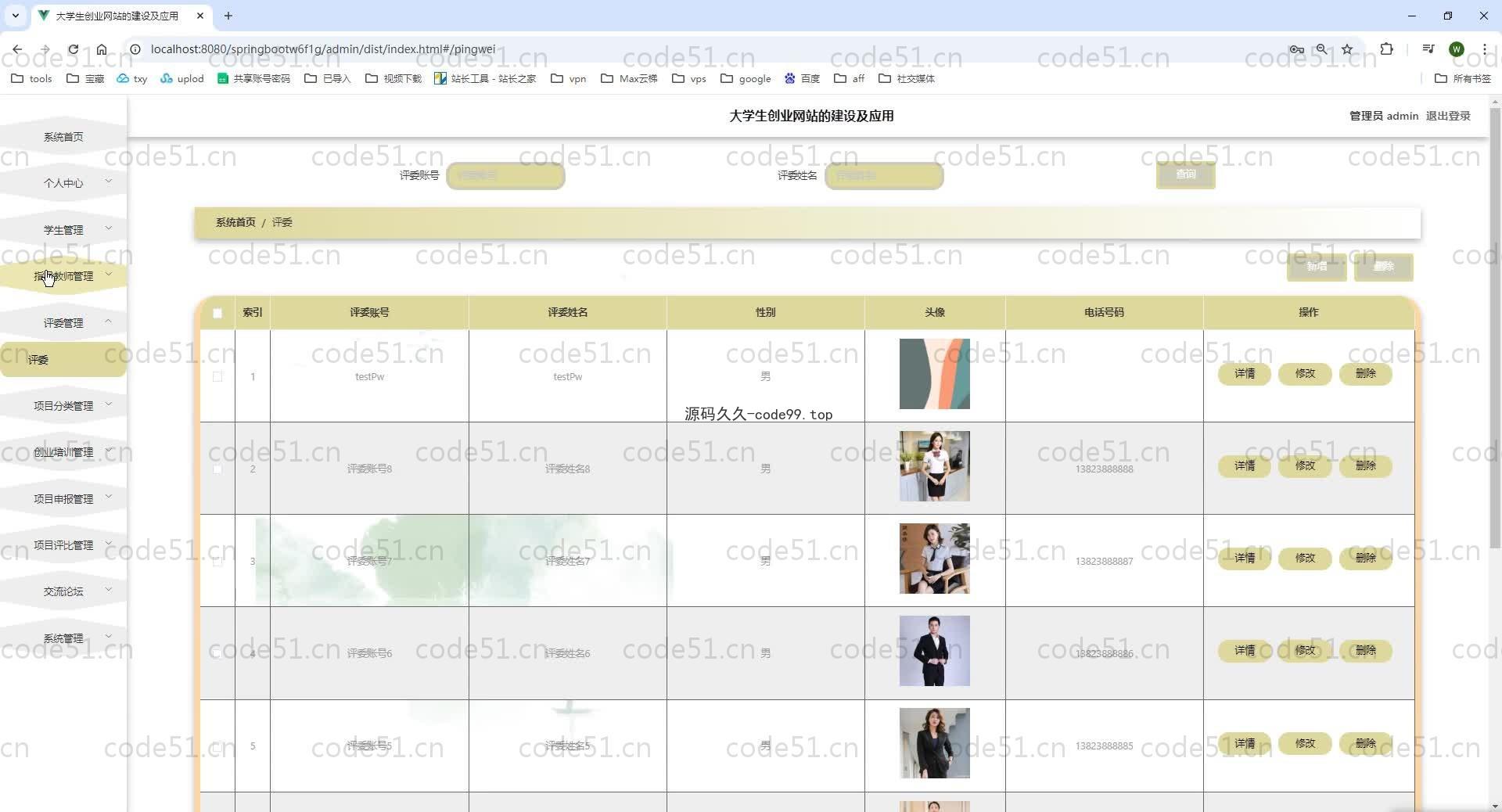Screen dimensions: 1502x812
Task: Check the checkbox for row 评委账号7
Action: [217, 561]
